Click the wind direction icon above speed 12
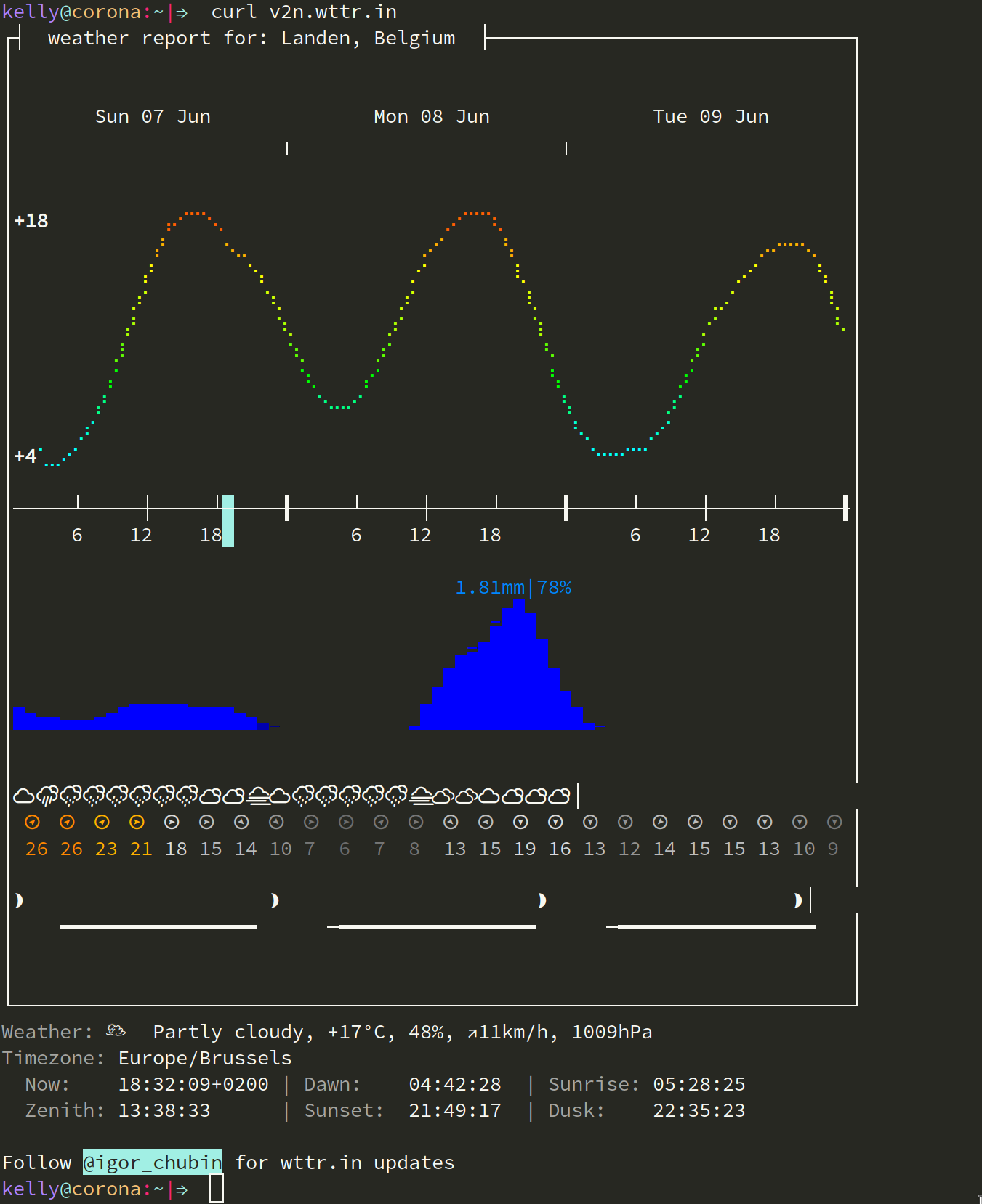The height and width of the screenshot is (1204, 982). (625, 822)
